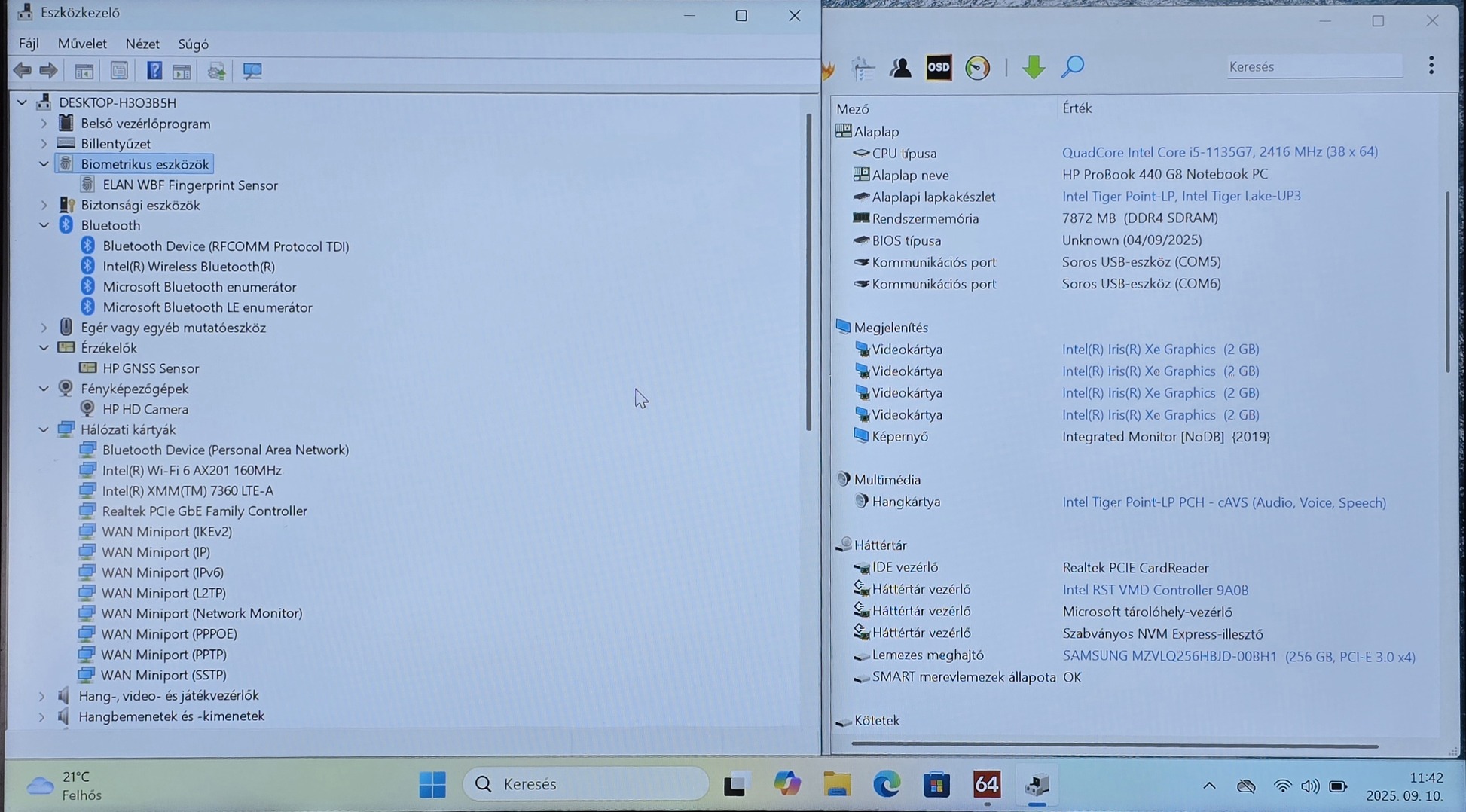The width and height of the screenshot is (1466, 812).
Task: Open Copilot from the taskbar
Action: click(x=787, y=785)
